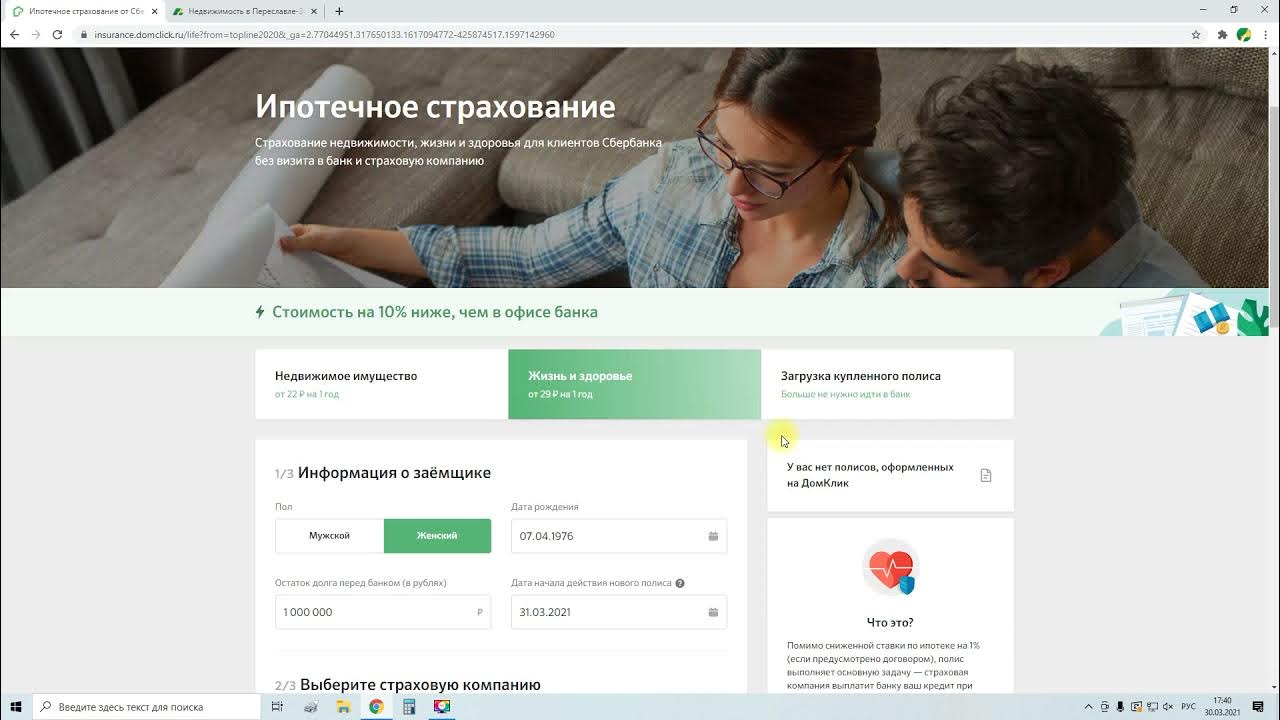The width and height of the screenshot is (1280, 720).
Task: Open the Windows notification center
Action: [x=1258, y=707]
